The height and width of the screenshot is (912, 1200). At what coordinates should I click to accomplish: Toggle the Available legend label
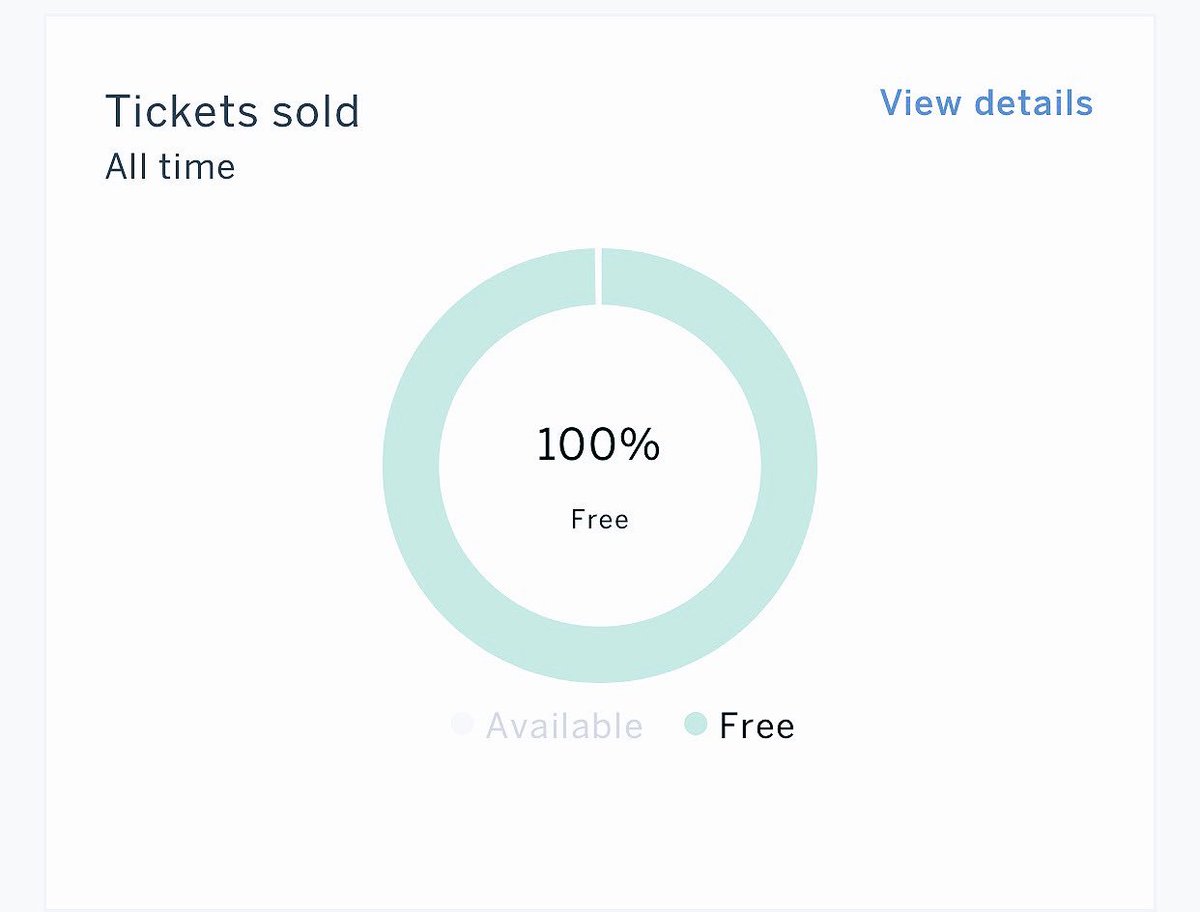[564, 725]
